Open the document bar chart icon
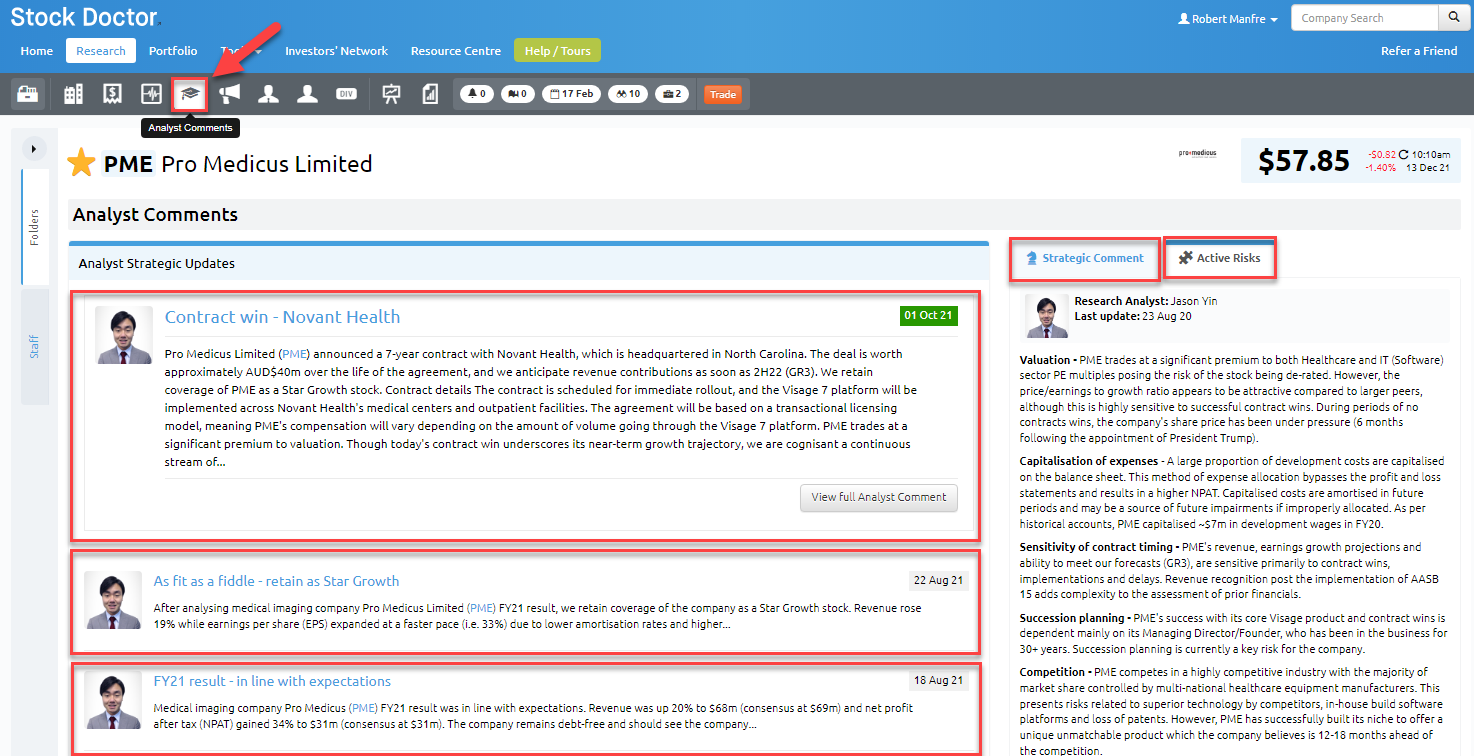1474x756 pixels. point(430,94)
